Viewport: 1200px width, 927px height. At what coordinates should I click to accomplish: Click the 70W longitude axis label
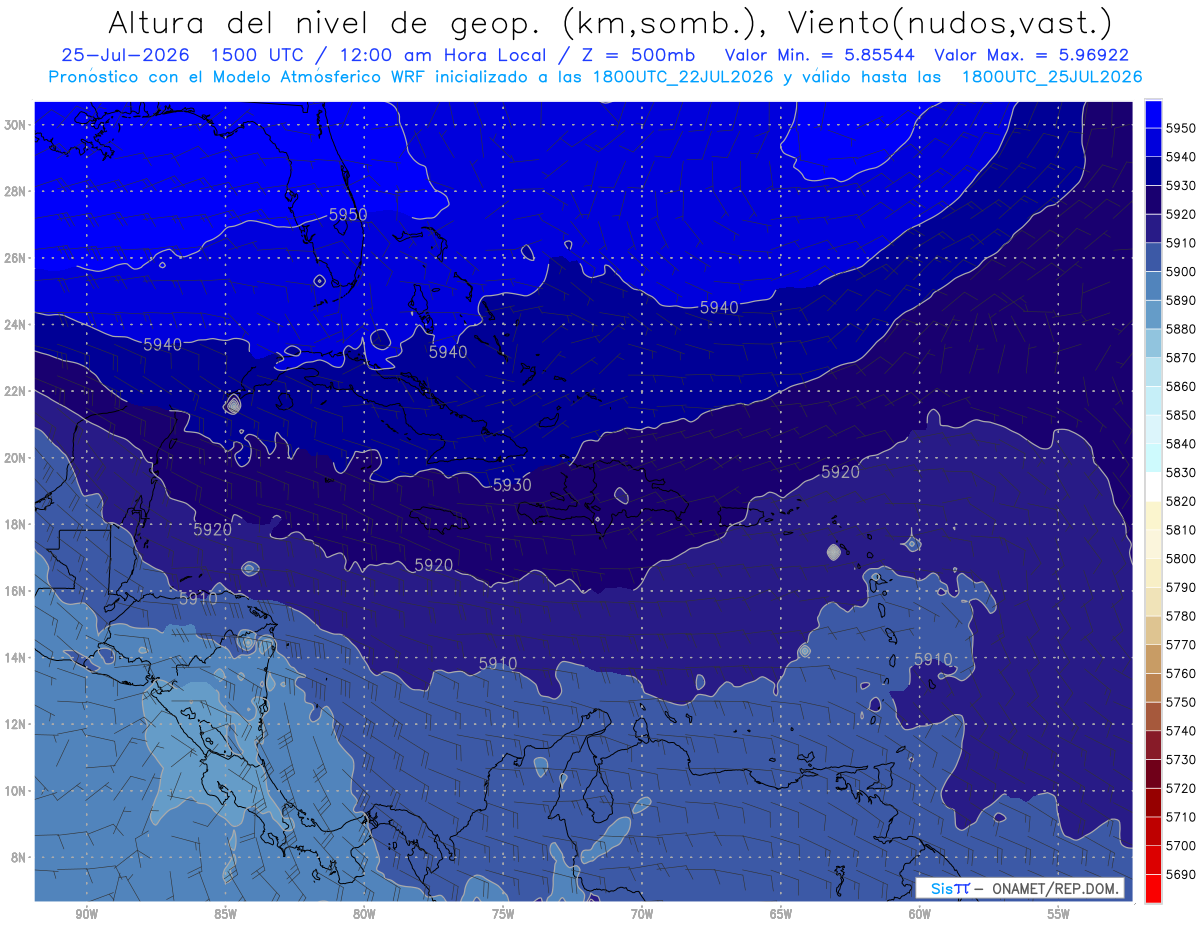pyautogui.click(x=642, y=914)
